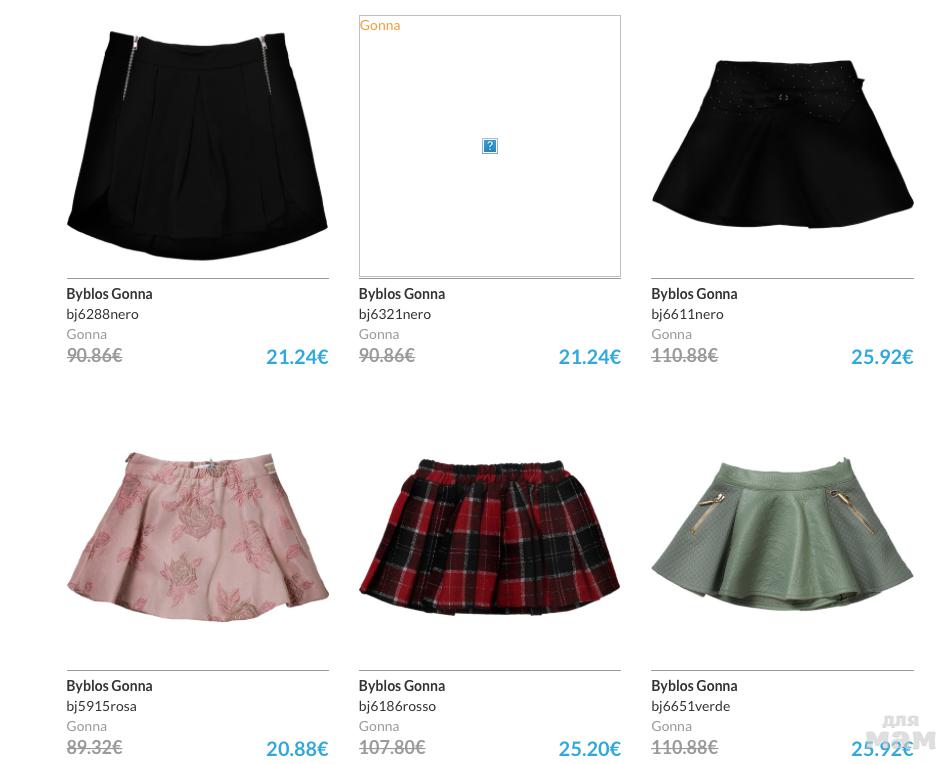Click the 20.88€ price of pink skirt
Viewport: 951px width, 764px height.
click(297, 749)
